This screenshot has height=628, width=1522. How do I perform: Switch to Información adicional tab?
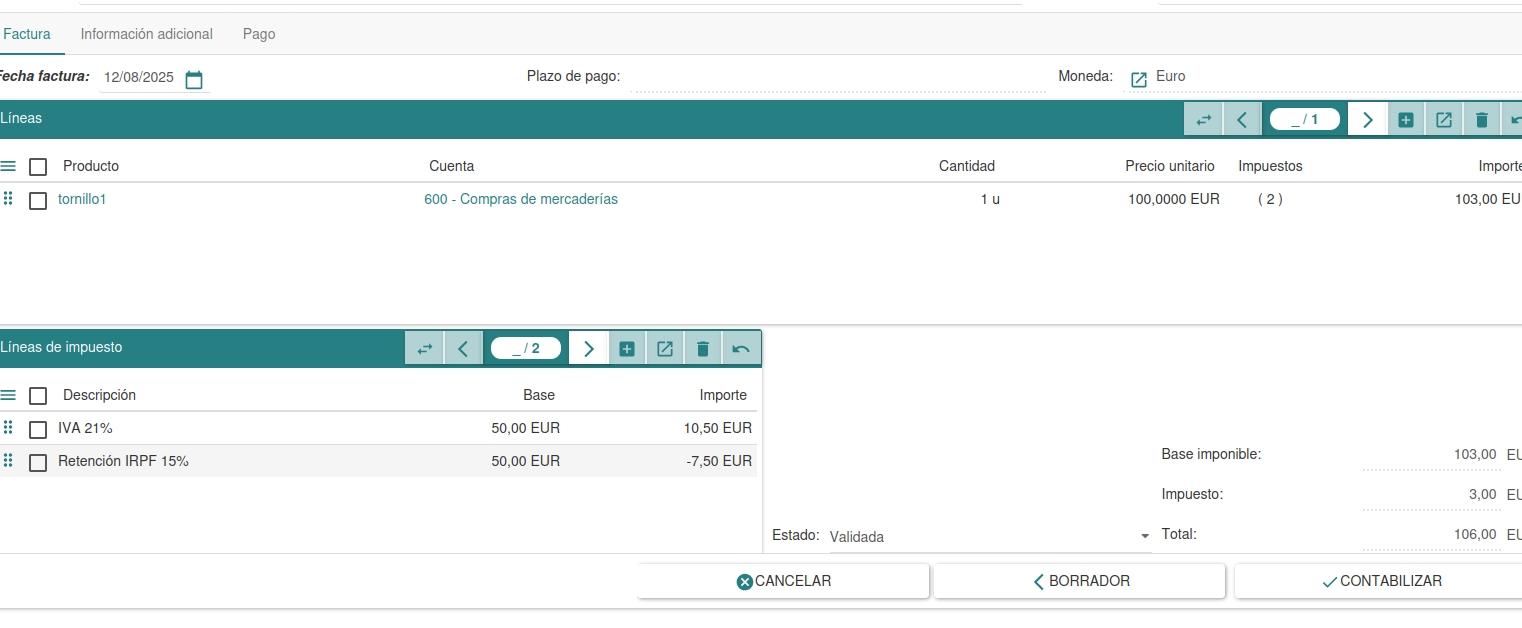146,34
